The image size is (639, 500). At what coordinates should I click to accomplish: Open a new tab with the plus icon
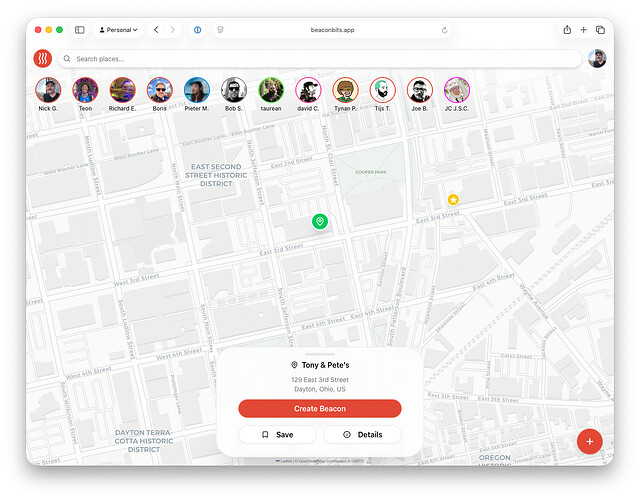click(584, 30)
